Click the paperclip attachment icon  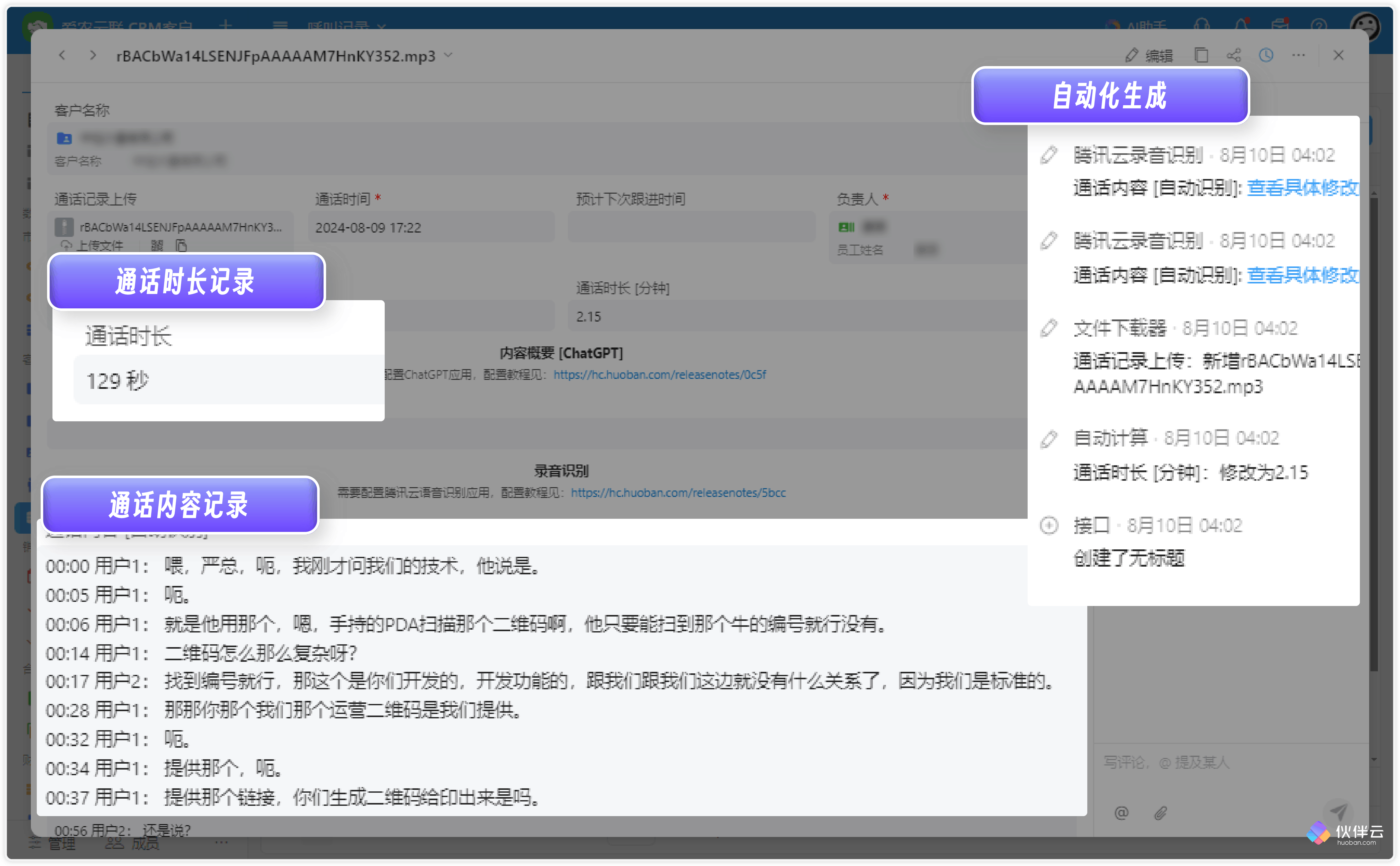coord(1160,813)
